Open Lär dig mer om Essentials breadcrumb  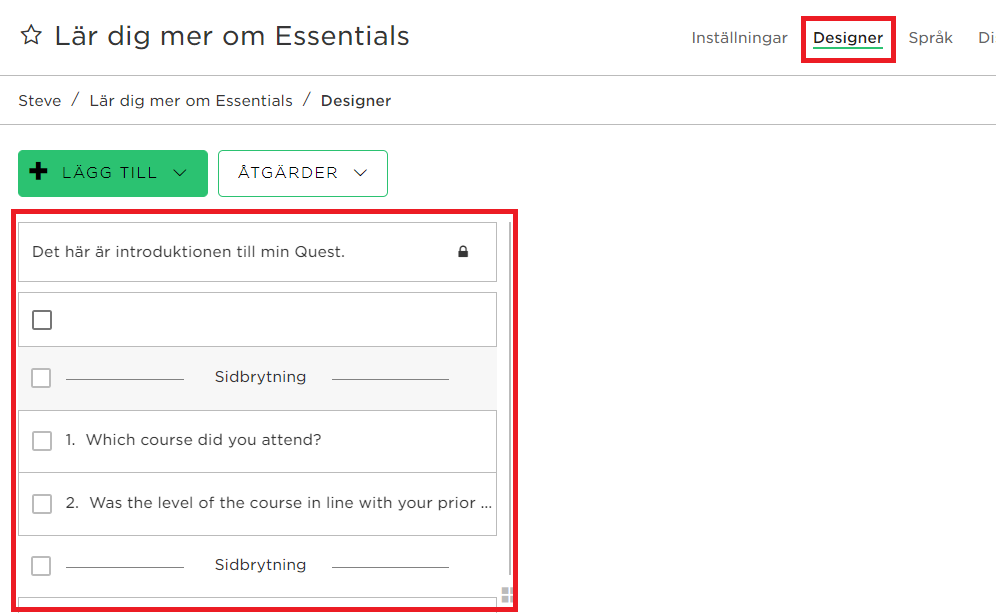pos(191,101)
